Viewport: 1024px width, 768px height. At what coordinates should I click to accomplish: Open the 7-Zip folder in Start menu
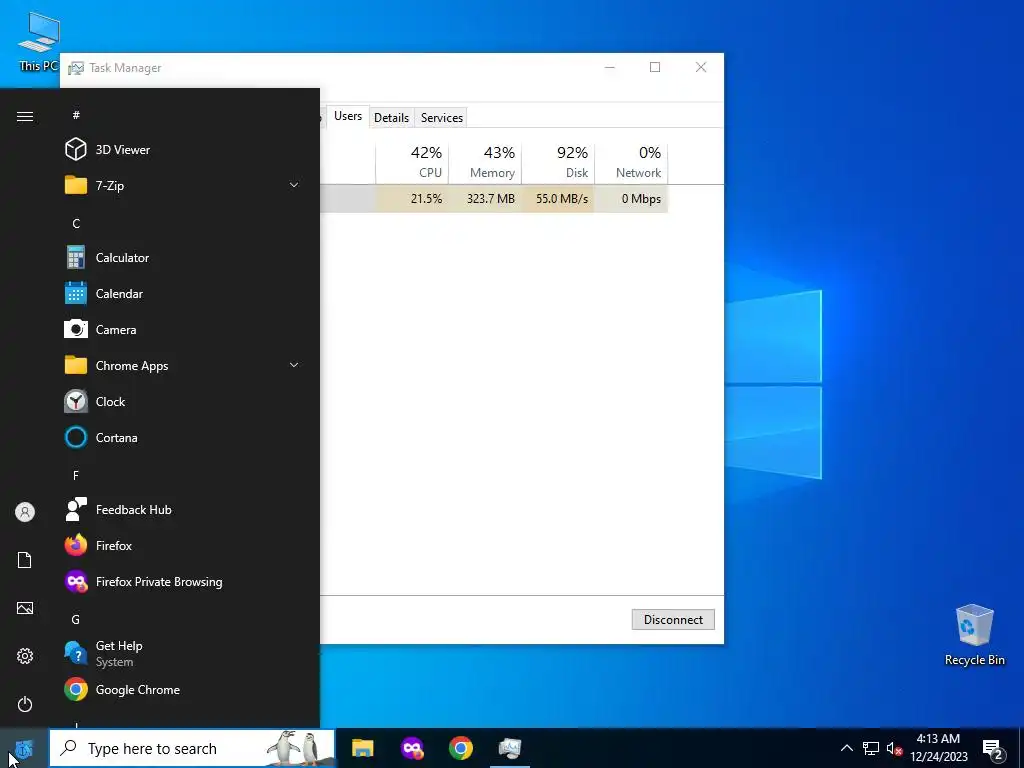185,185
